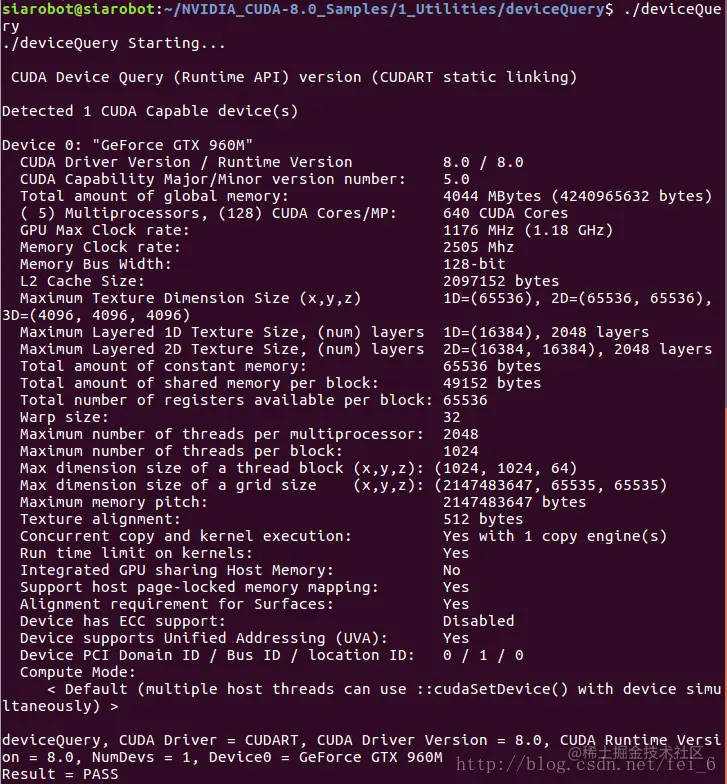Click the ./deviceQuery Starting... line
727x784 pixels.
tap(114, 44)
